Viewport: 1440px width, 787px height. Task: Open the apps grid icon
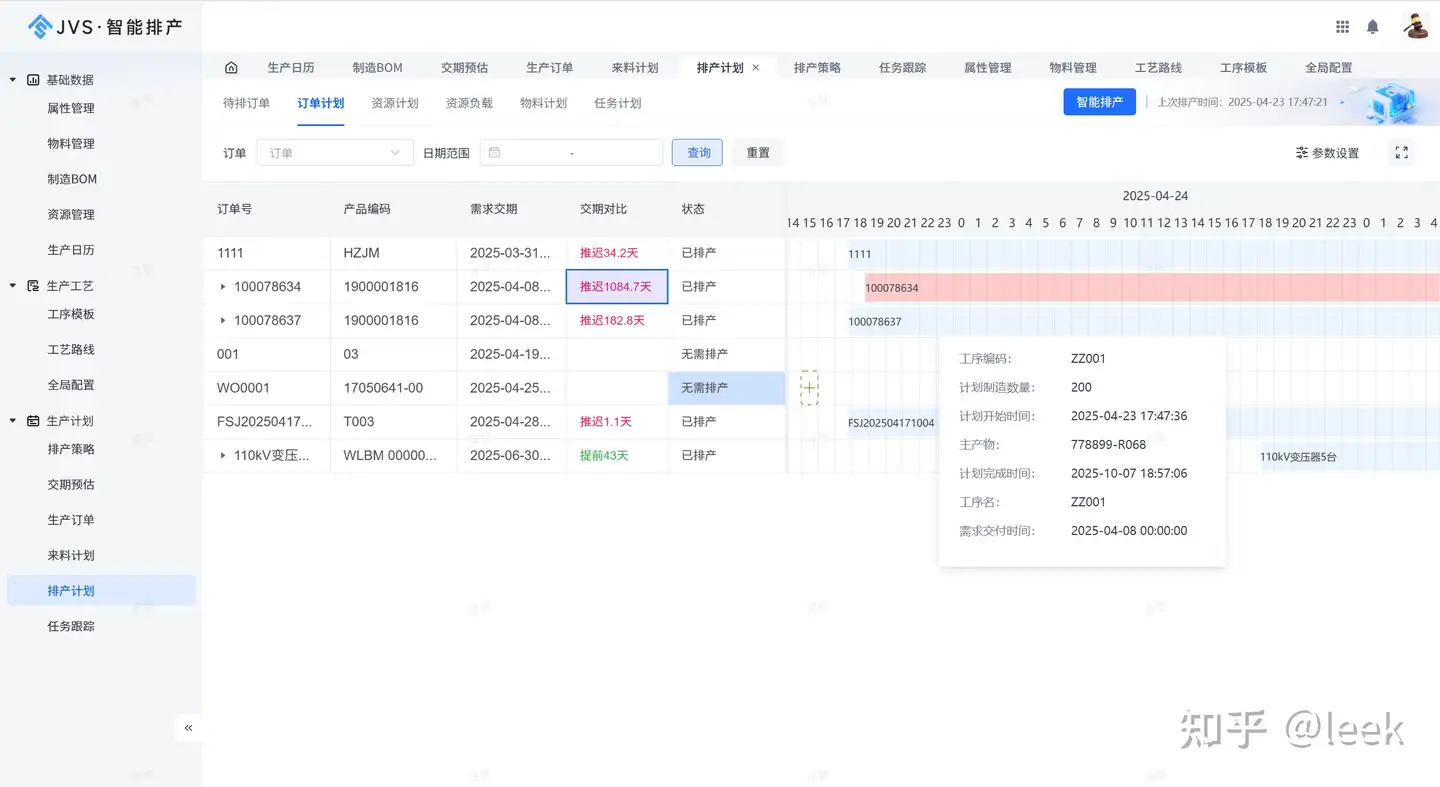point(1342,27)
